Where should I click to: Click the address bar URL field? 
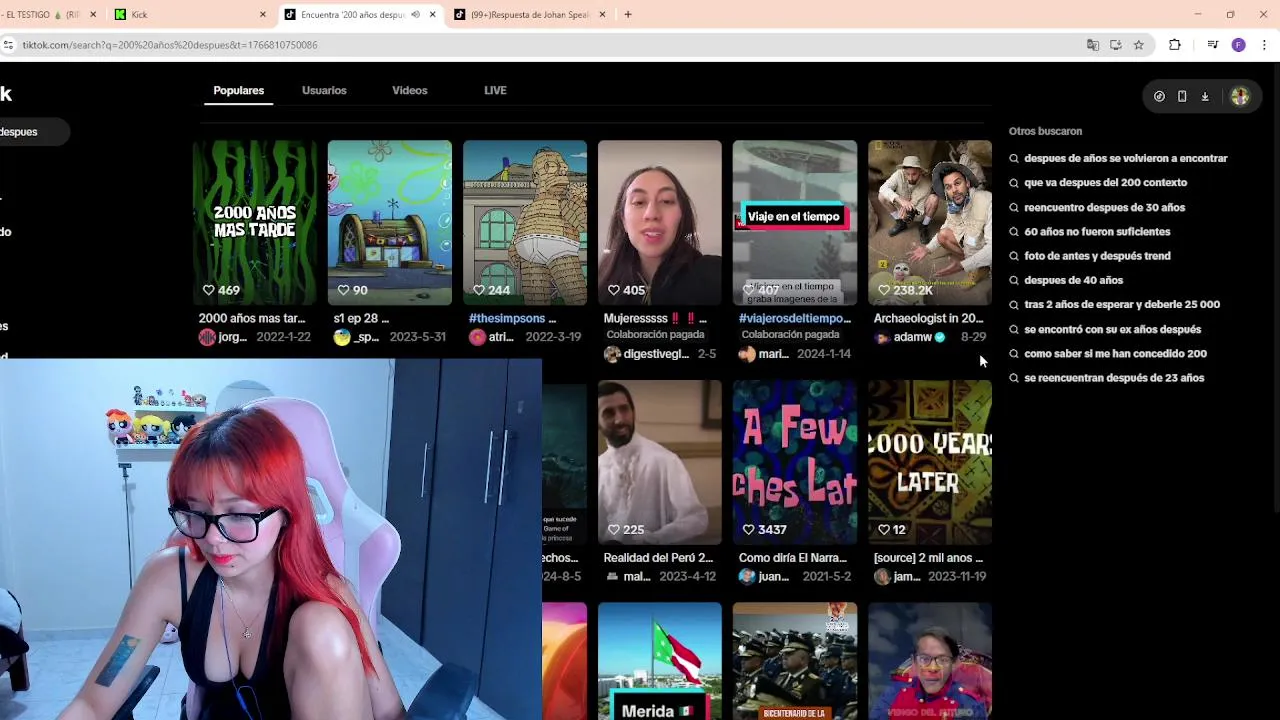(550, 45)
